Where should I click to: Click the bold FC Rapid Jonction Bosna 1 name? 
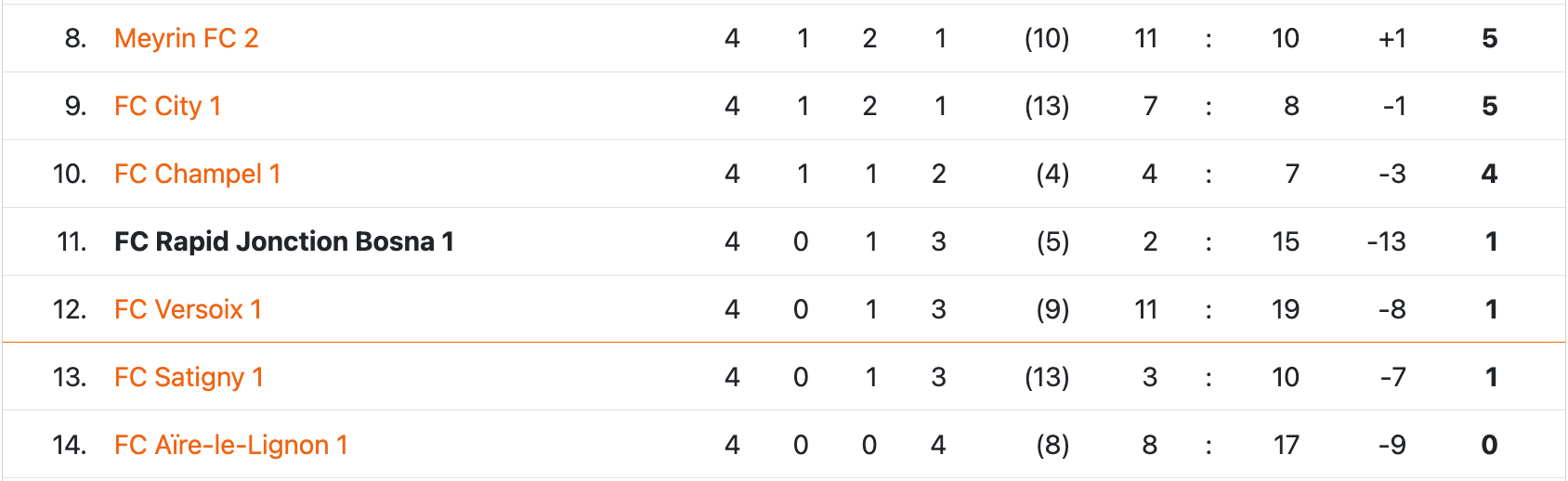tap(283, 241)
